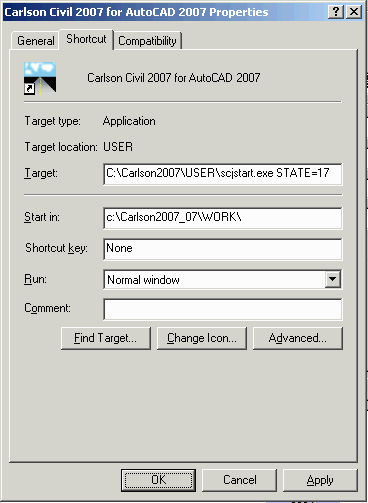Click the "Run:" label

[35, 279]
